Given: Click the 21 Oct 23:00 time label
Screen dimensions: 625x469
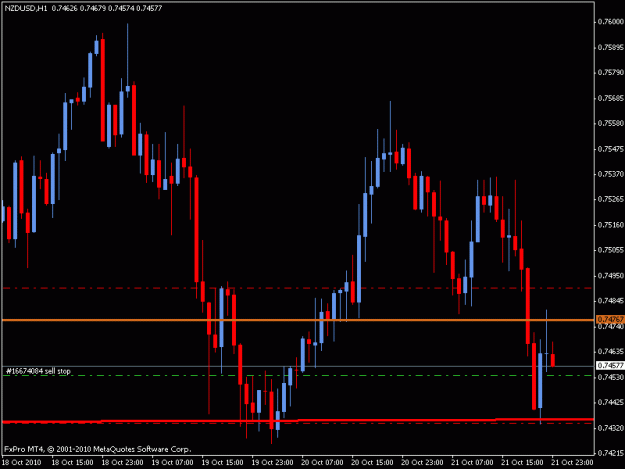Looking at the screenshot, I should 572,463.
